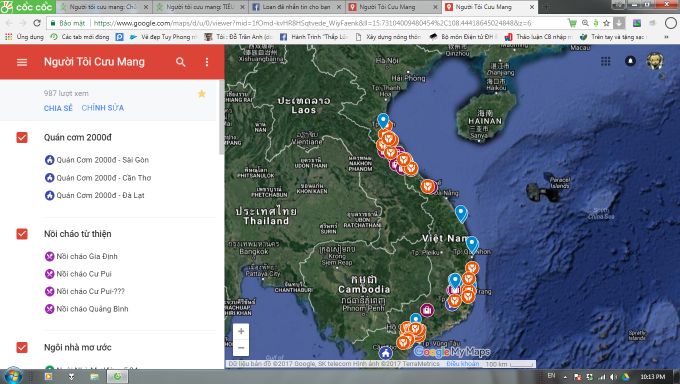Click the blue pin marker at top of coast
This screenshot has height=384, width=680.
383,121
